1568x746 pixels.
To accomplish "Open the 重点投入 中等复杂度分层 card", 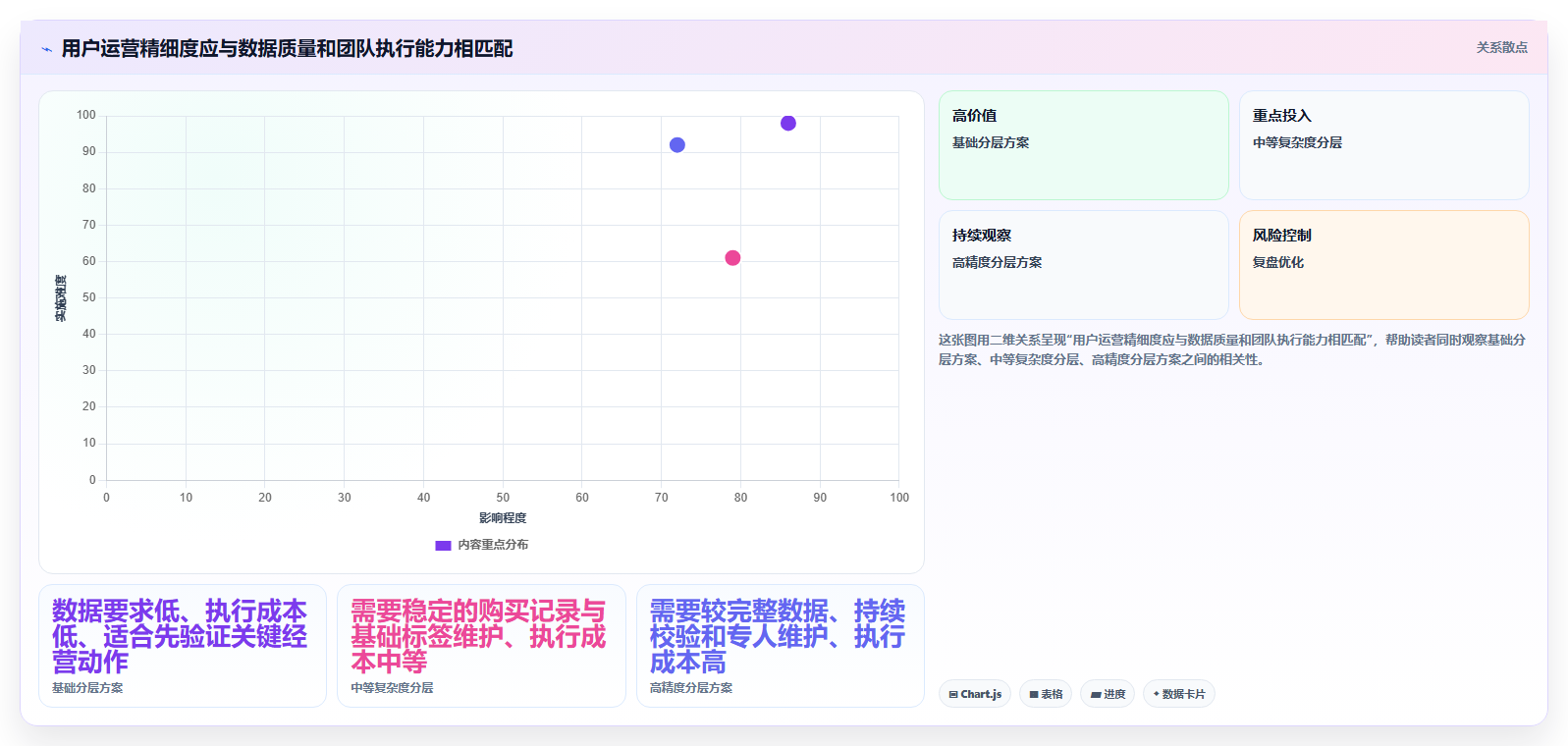I will pyautogui.click(x=1383, y=145).
